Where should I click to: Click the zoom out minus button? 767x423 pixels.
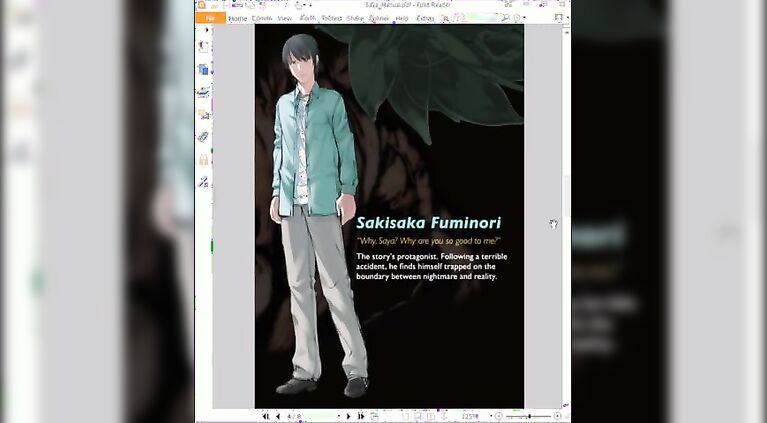point(499,416)
